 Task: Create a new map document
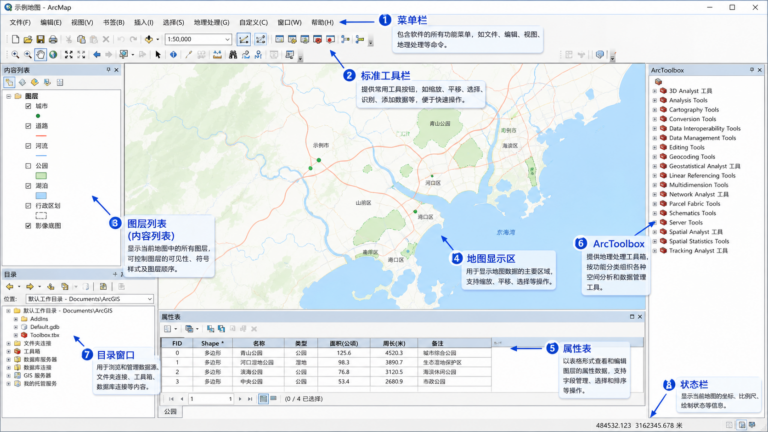(15, 39)
